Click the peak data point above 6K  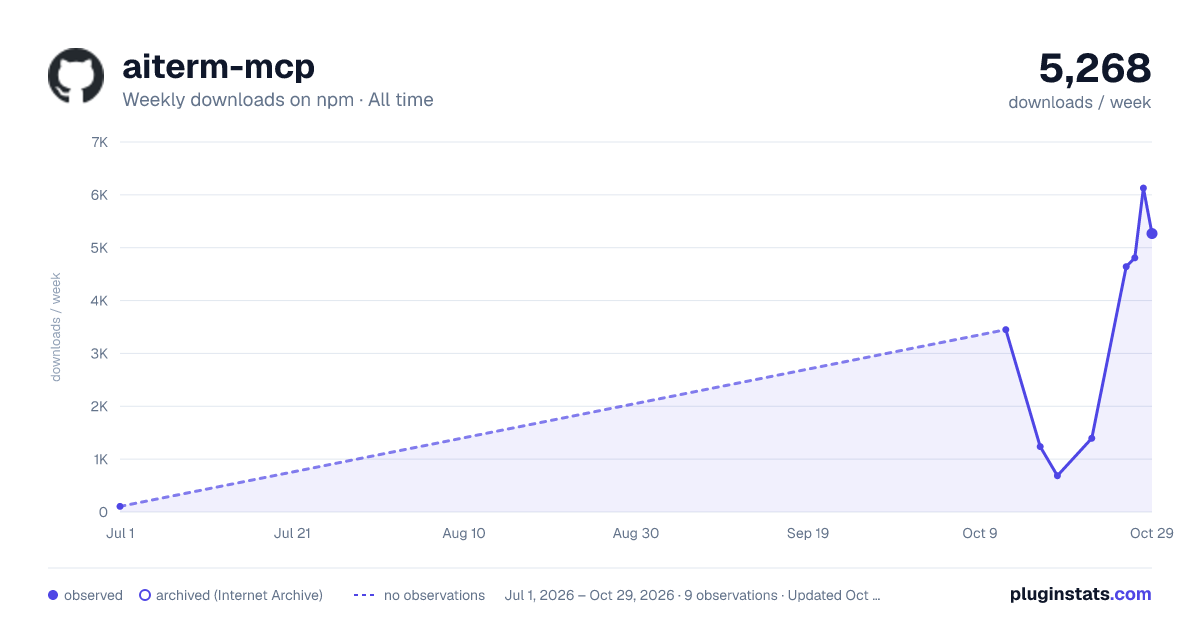pos(1143,188)
